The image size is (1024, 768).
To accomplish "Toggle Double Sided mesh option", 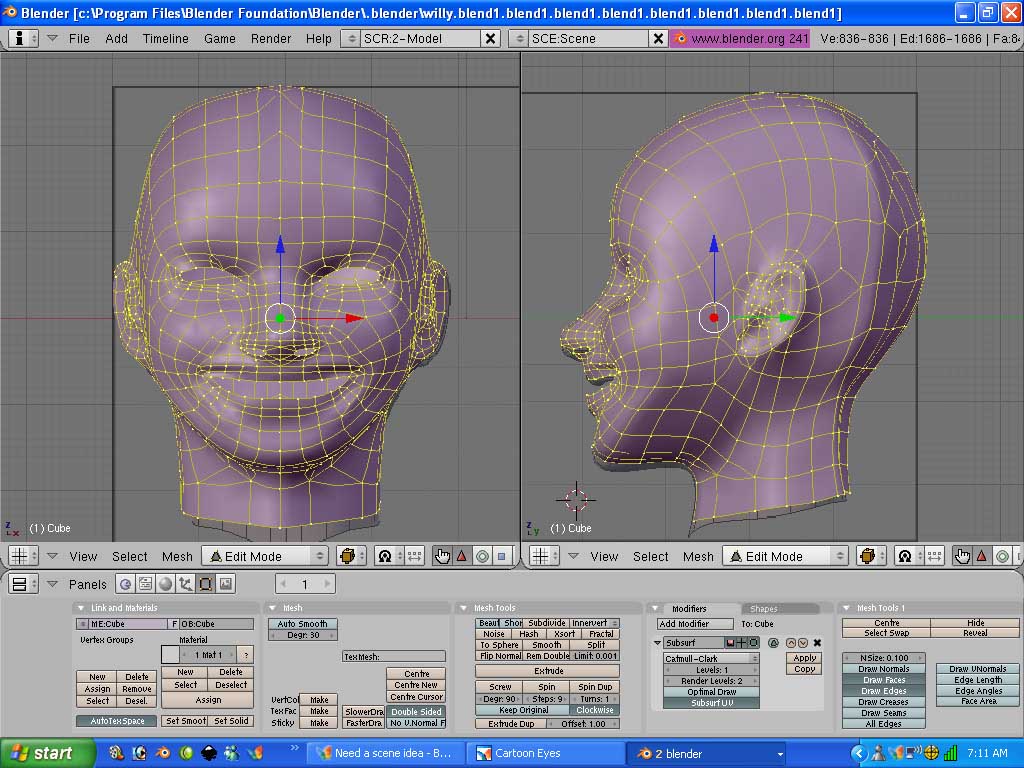I will tap(417, 712).
